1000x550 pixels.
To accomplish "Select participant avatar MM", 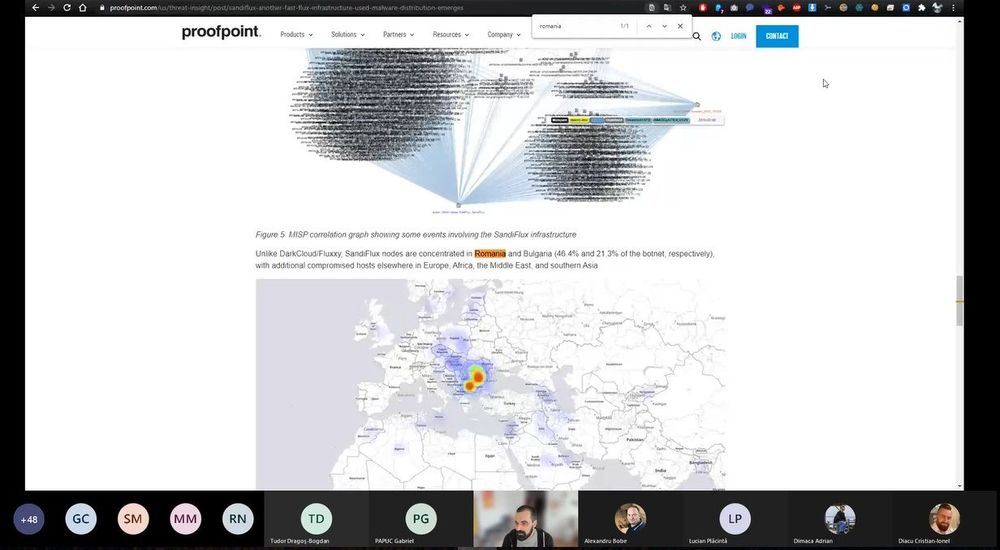I will 186,519.
